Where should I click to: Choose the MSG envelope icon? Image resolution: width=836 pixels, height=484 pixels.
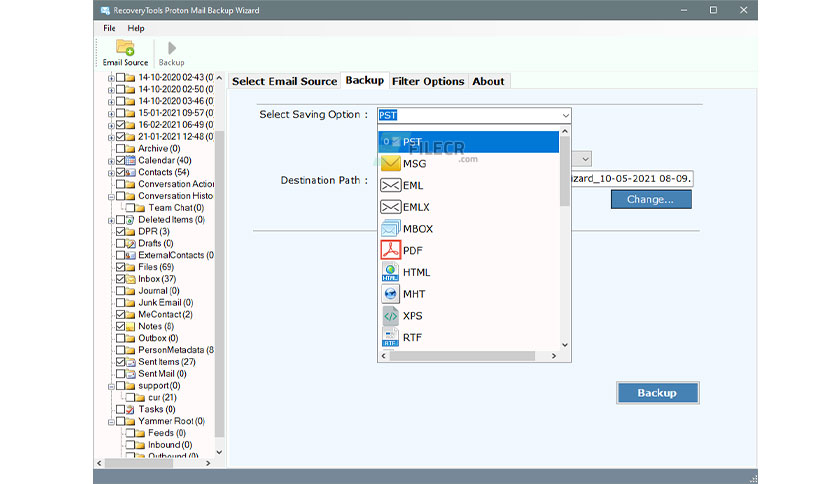tap(390, 164)
